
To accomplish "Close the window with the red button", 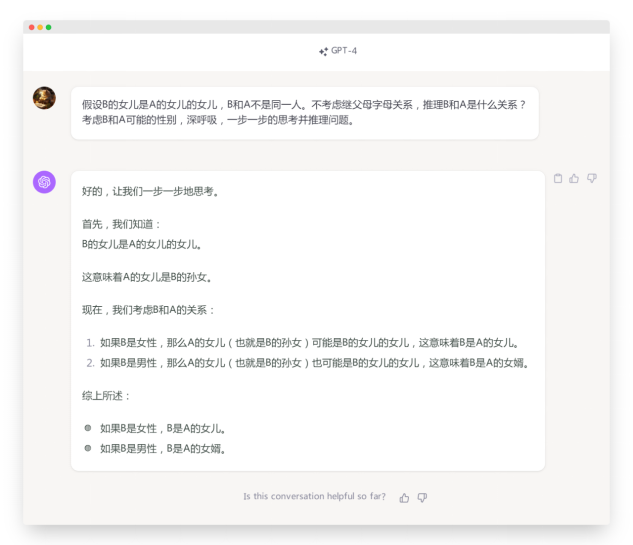I will click(31, 27).
